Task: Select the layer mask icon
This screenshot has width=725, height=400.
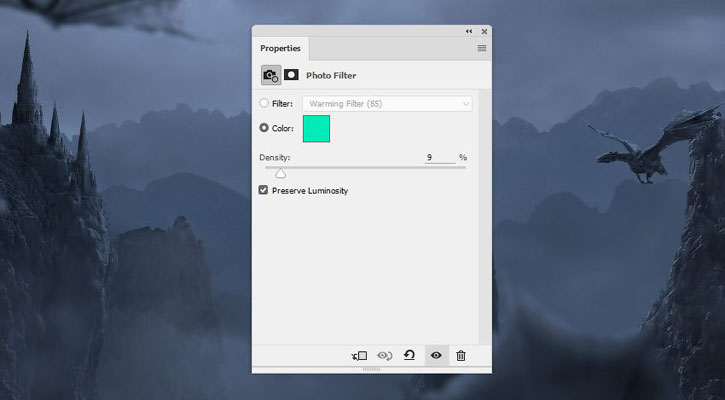Action: (x=291, y=74)
